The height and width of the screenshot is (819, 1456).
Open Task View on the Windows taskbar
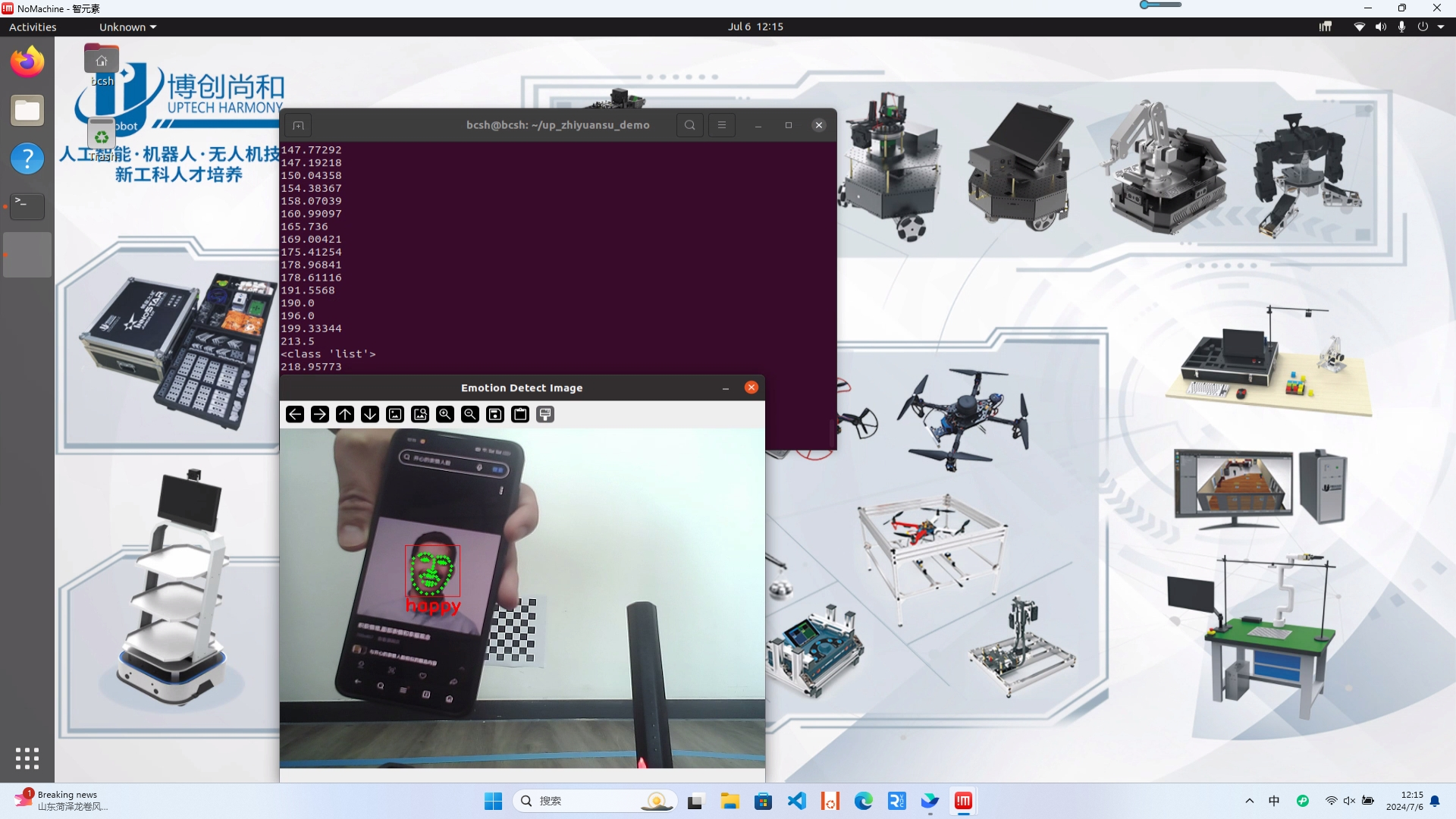695,801
